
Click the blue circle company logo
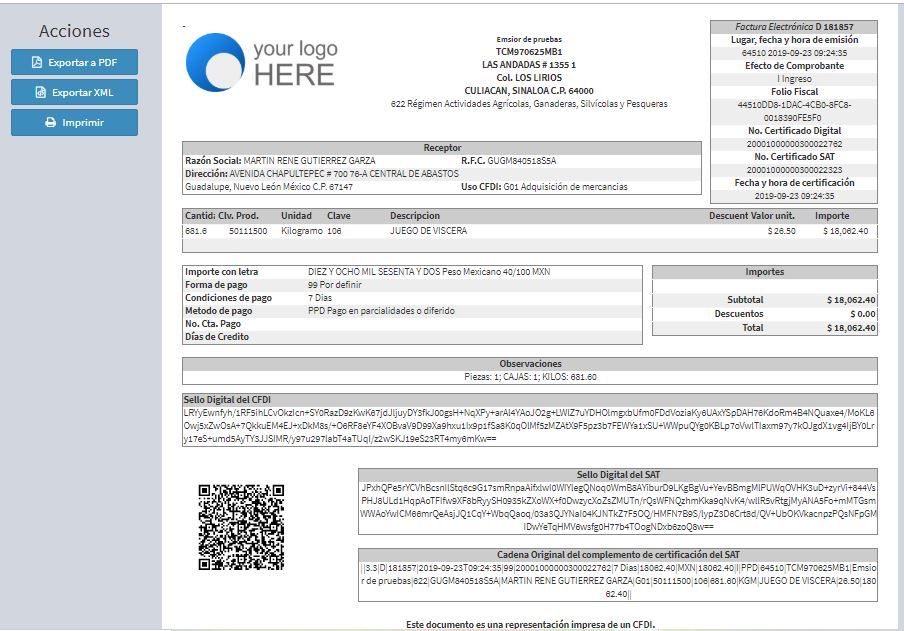pyautogui.click(x=214, y=62)
